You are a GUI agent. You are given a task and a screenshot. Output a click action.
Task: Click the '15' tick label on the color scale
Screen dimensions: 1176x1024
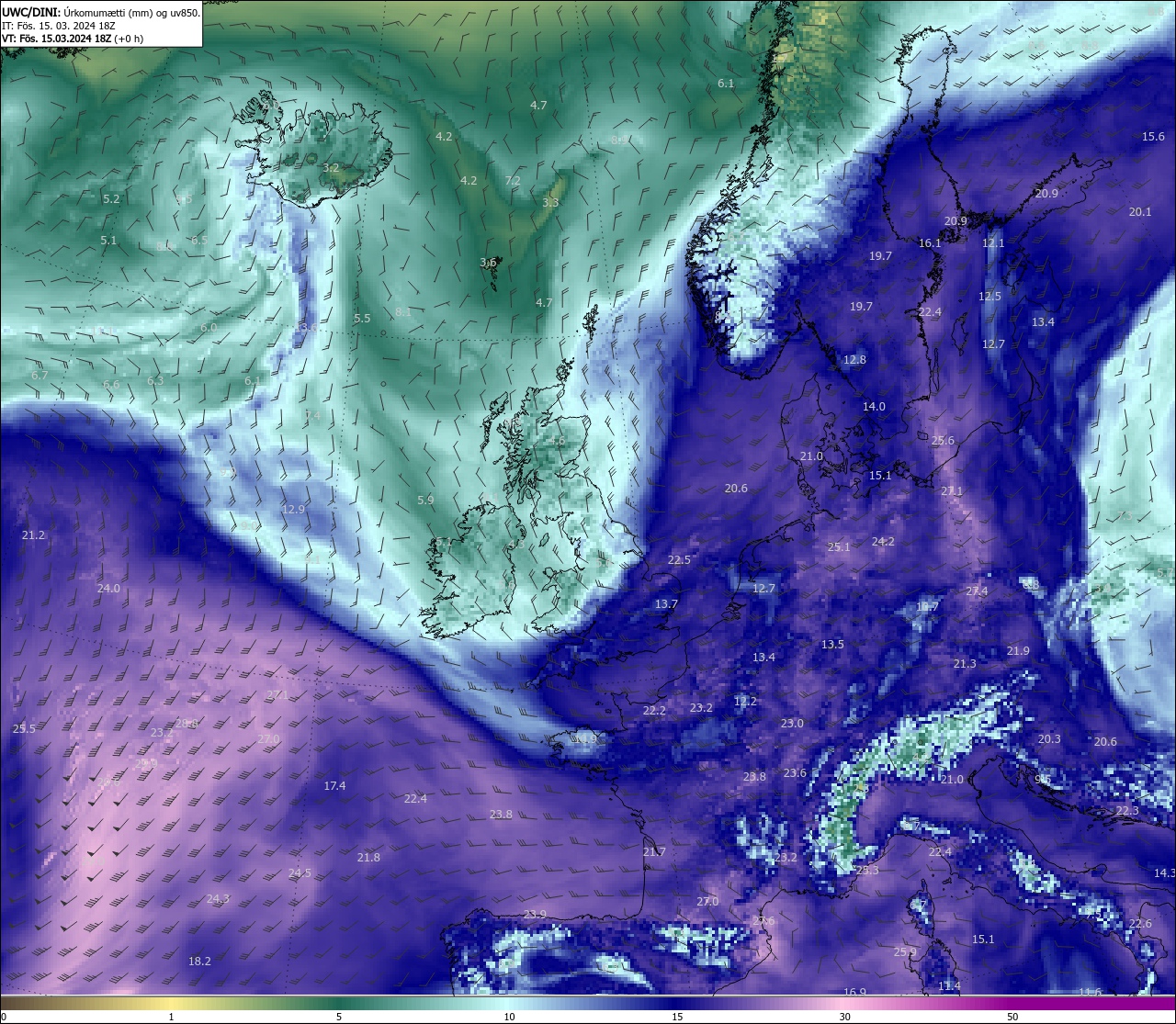tap(677, 1017)
